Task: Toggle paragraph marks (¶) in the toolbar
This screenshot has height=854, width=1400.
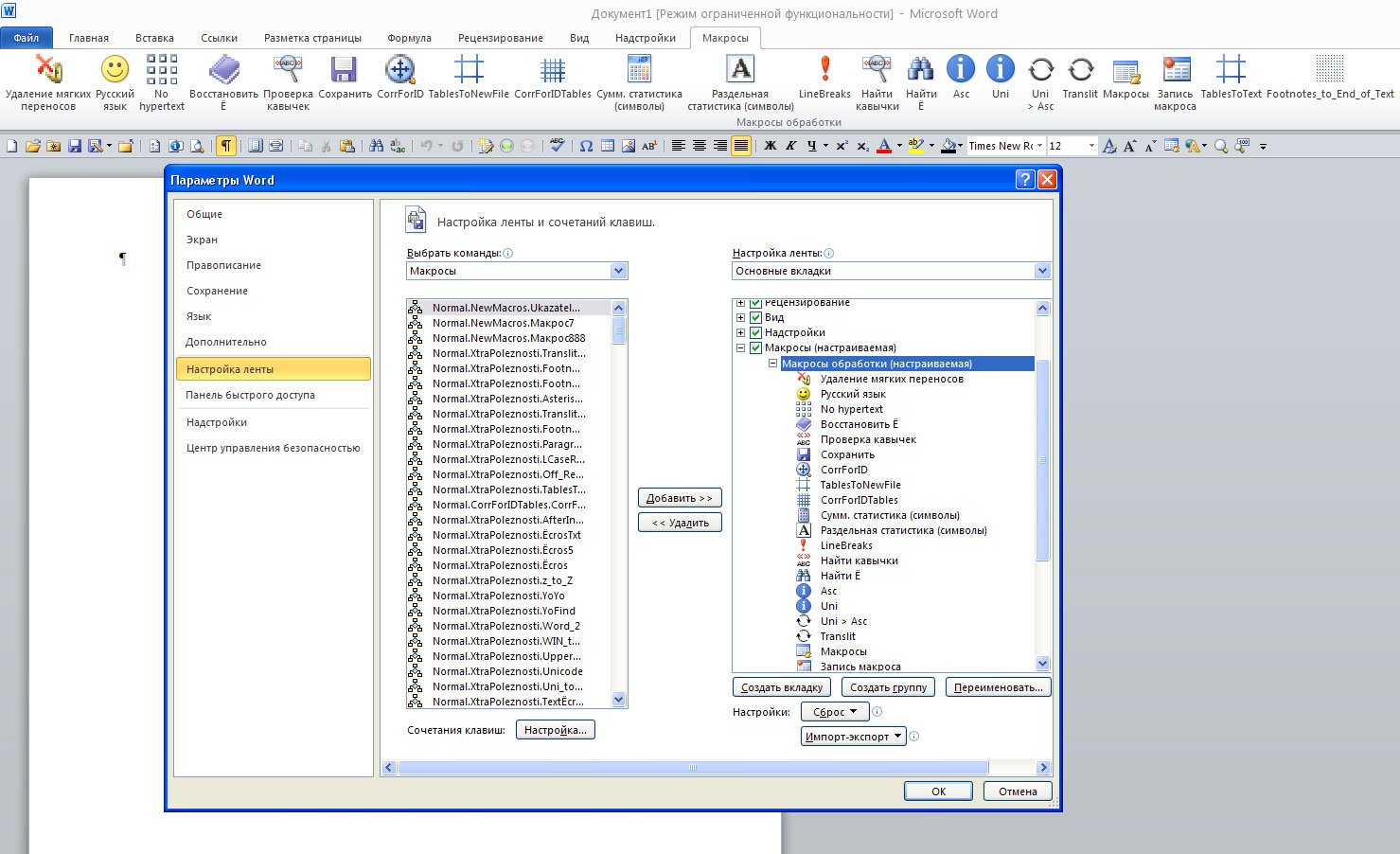Action: 226,146
